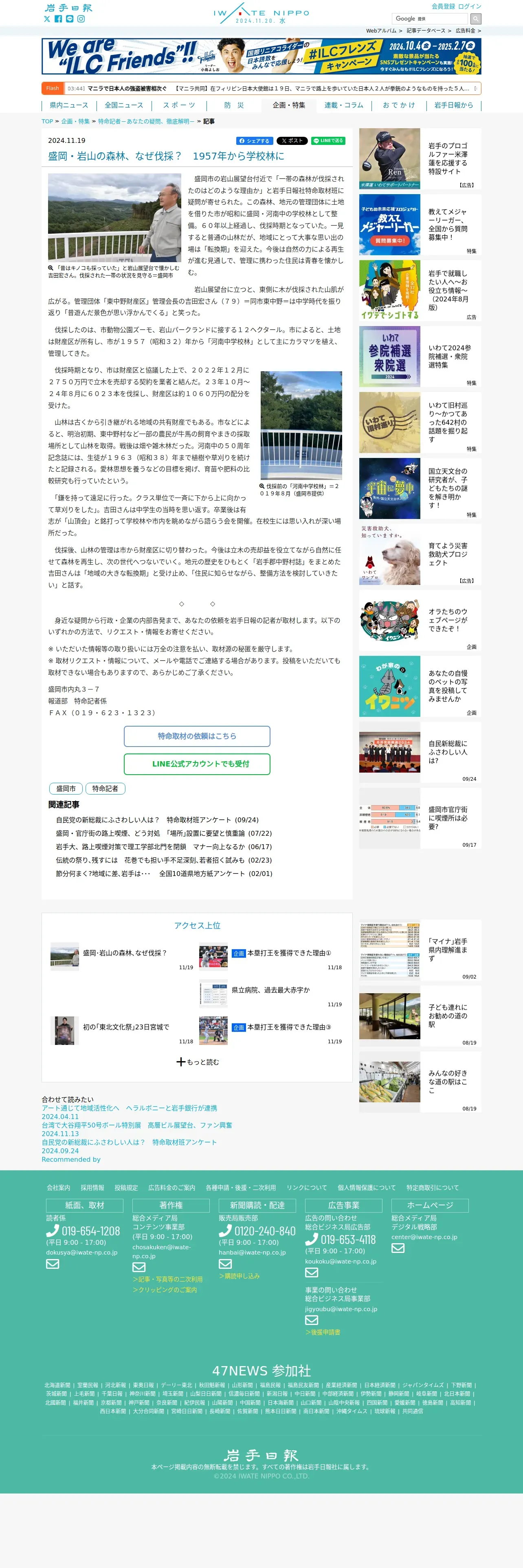Open sidebar card 育てよう災害救助犬プロジェクト

(x=420, y=554)
